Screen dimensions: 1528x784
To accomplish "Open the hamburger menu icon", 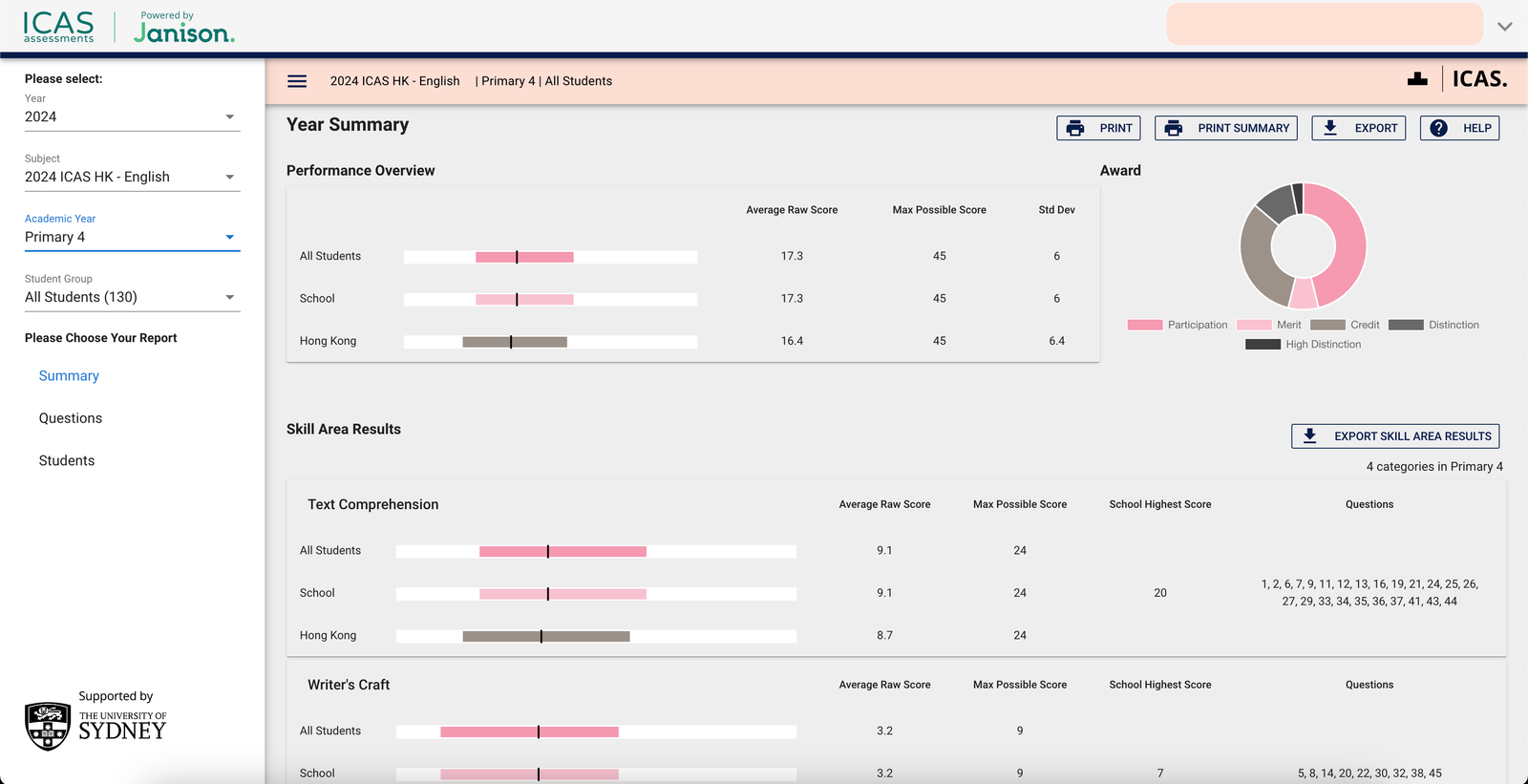I will [297, 81].
